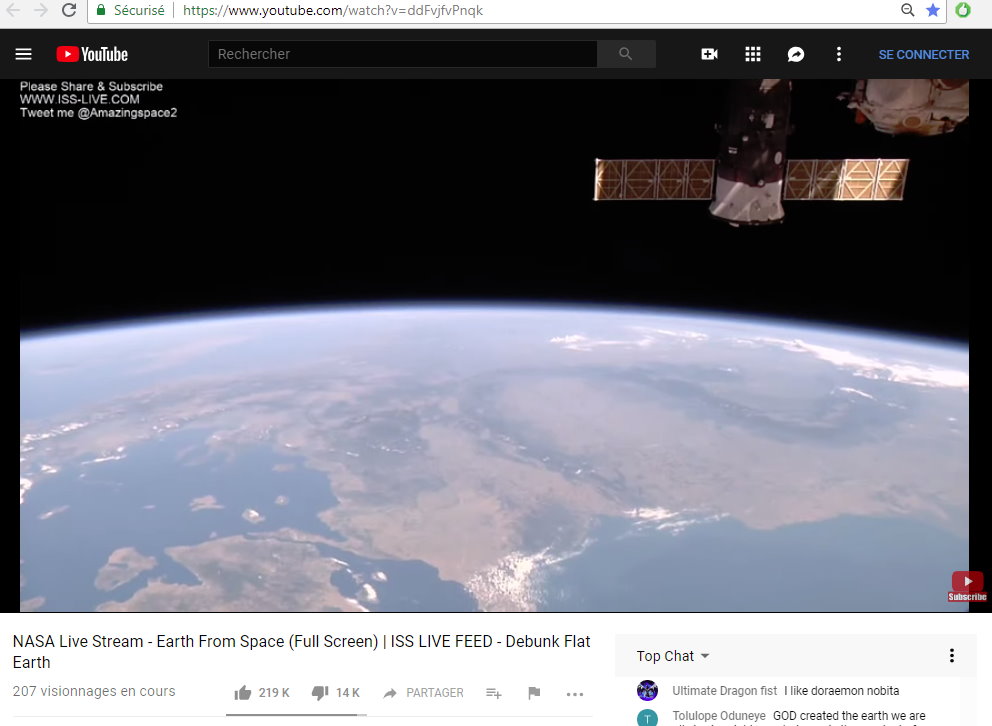The height and width of the screenshot is (726, 992).
Task: Like the video with thumbs up
Action: tap(243, 693)
